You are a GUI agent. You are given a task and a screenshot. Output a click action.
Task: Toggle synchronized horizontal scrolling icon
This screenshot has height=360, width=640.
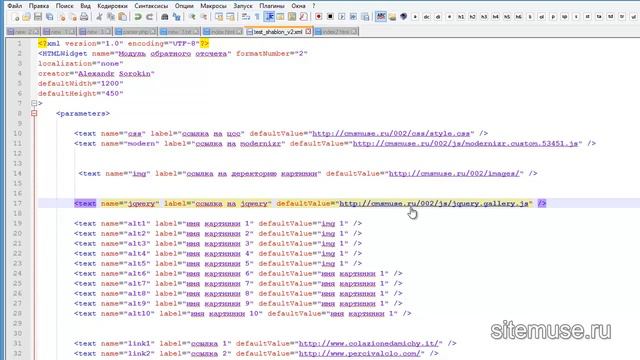[x=231, y=17]
